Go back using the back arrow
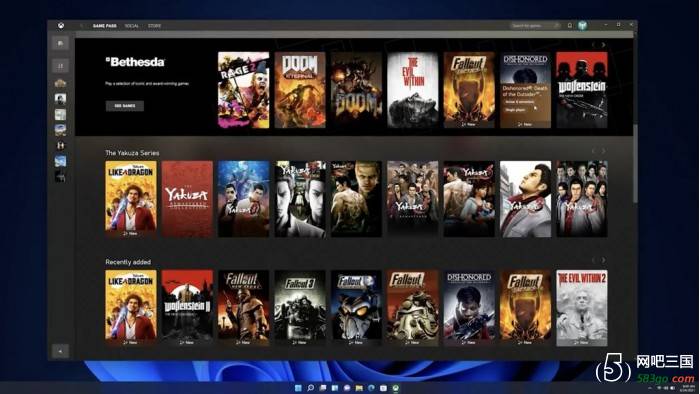Screen dimensions: 700x394 click(81, 26)
